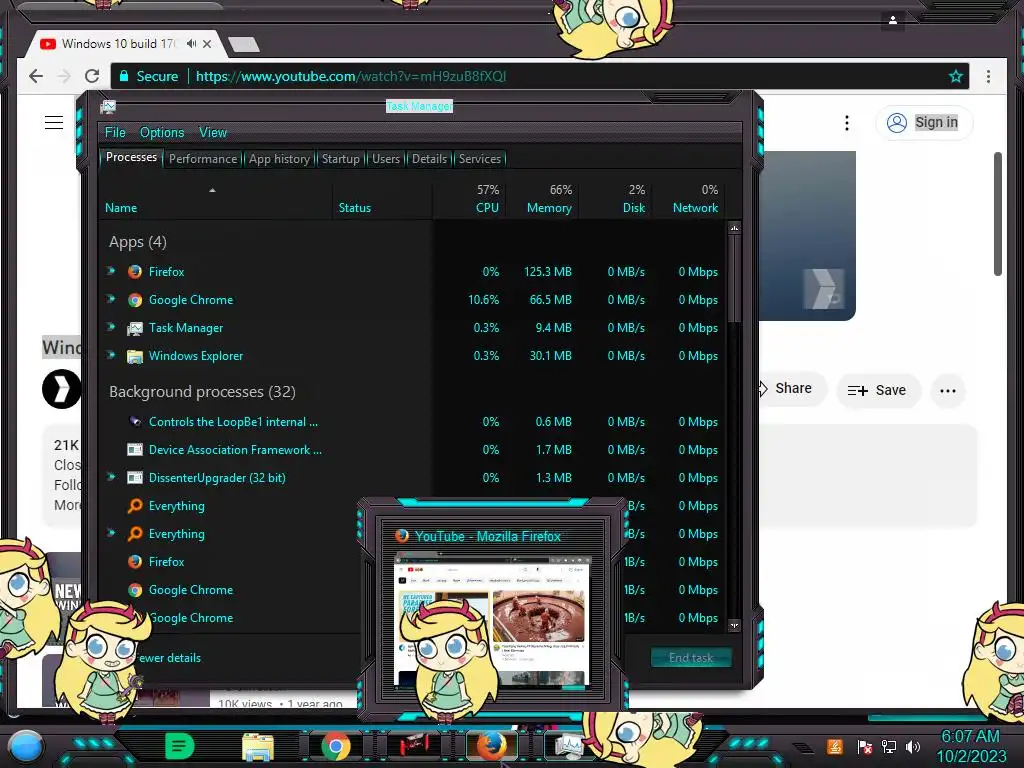Select the Processes tab
Image resolution: width=1024 pixels, height=768 pixels.
tap(131, 157)
